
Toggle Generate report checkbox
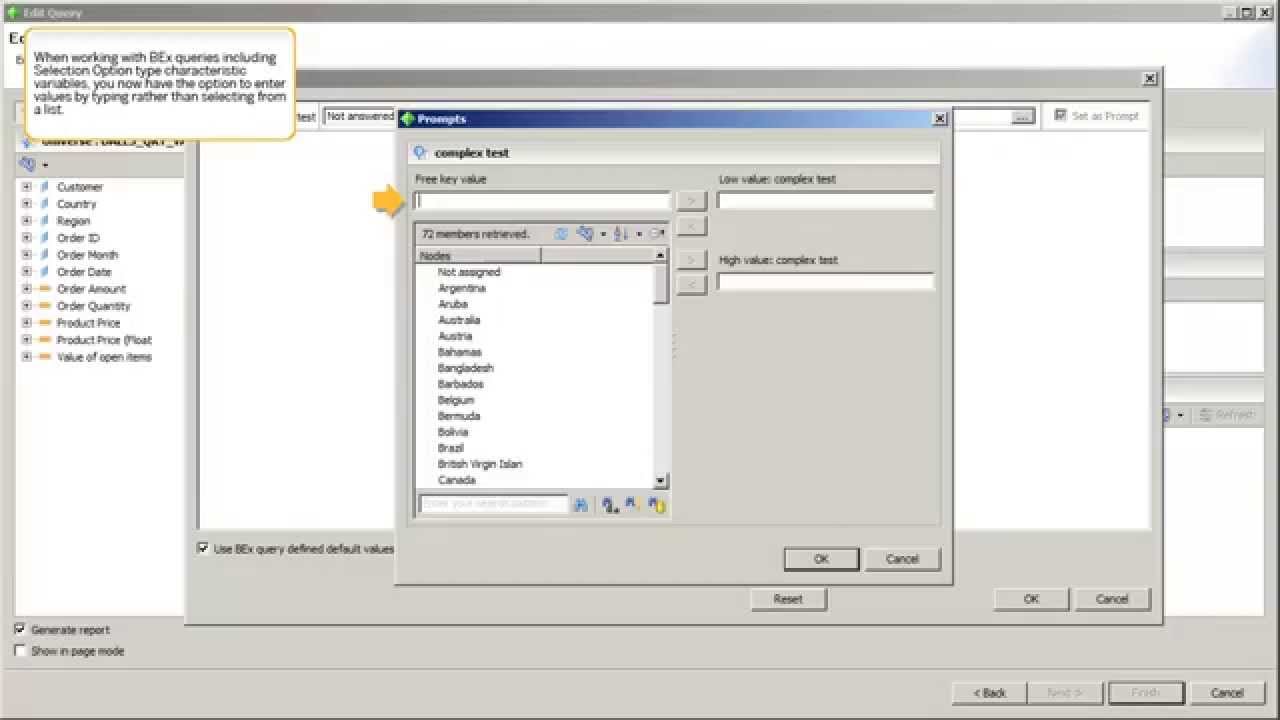point(20,629)
